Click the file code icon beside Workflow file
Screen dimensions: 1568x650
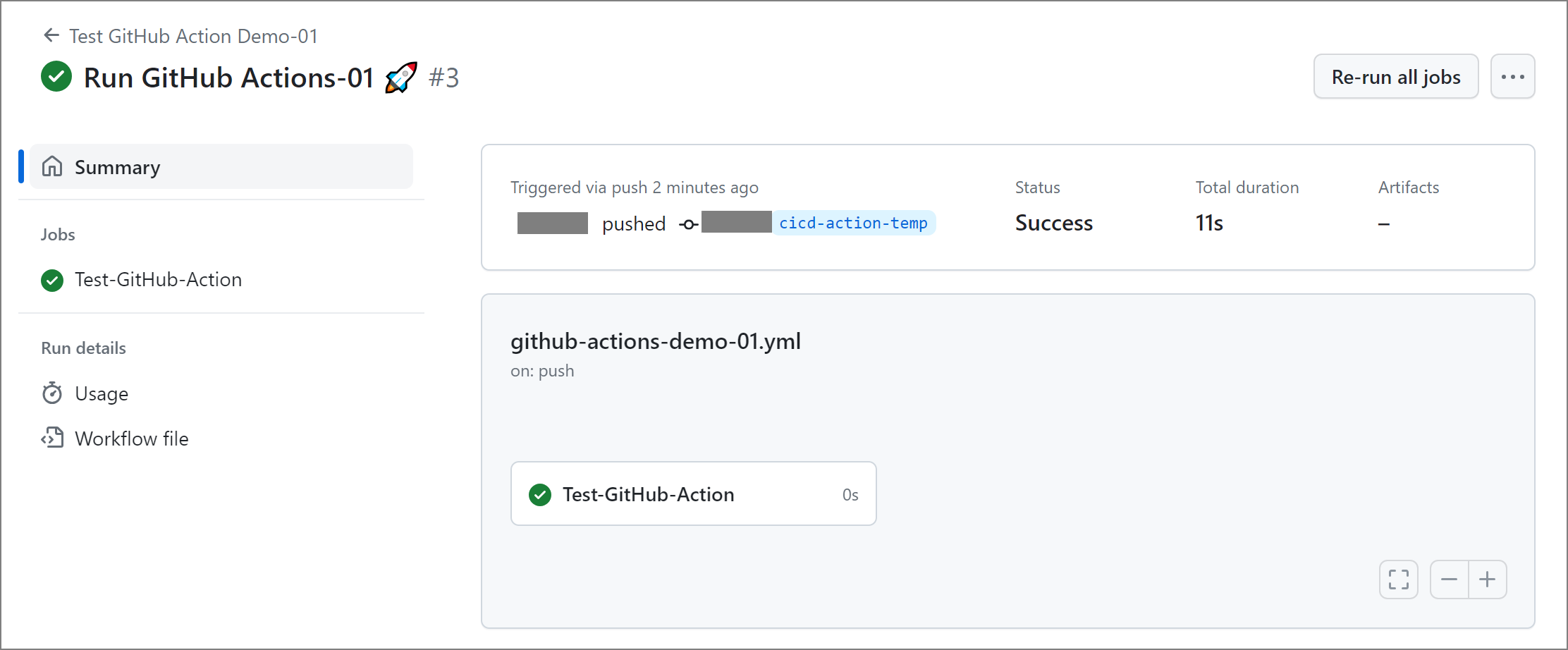tap(52, 438)
